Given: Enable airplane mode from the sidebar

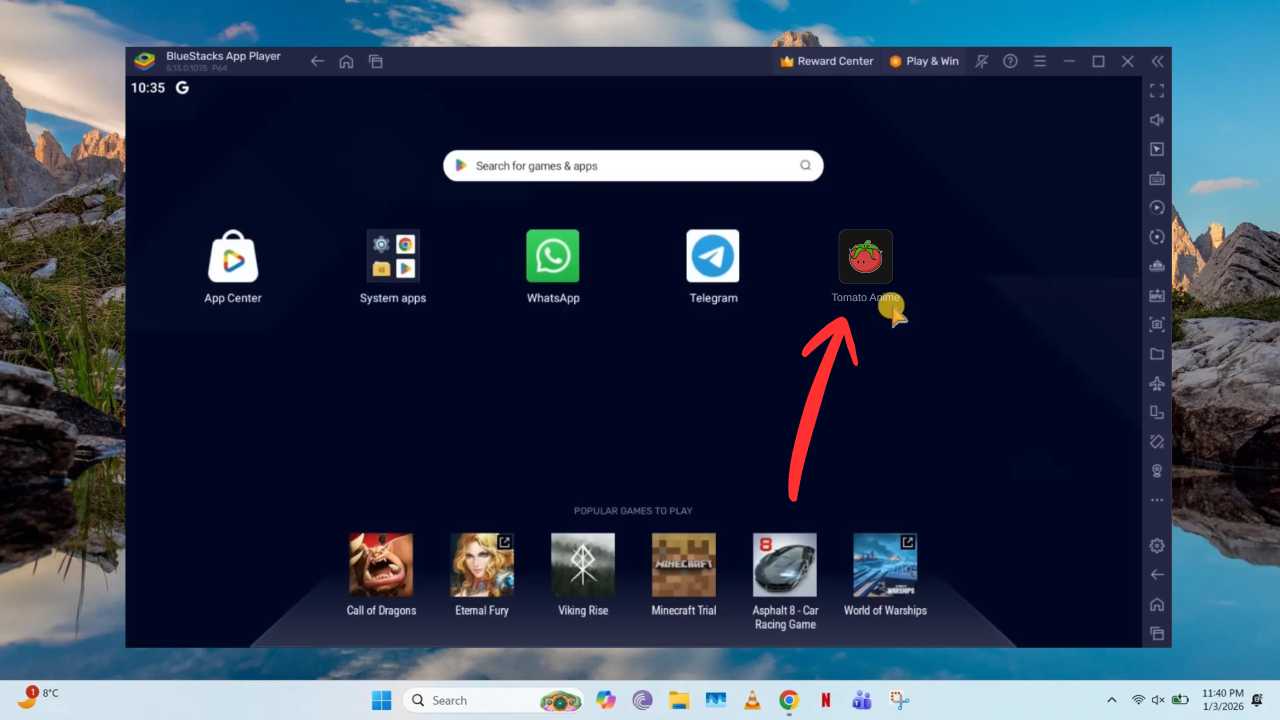Looking at the screenshot, I should (1157, 383).
